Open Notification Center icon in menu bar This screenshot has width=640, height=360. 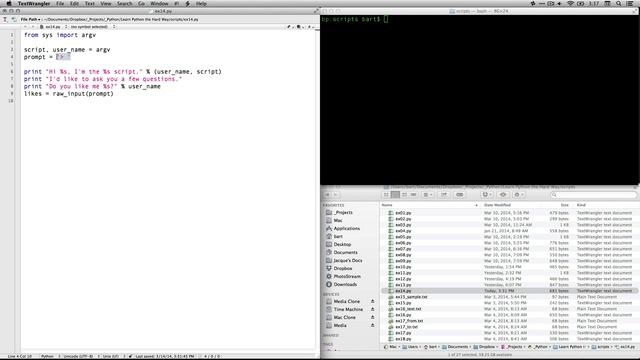[x=630, y=4]
